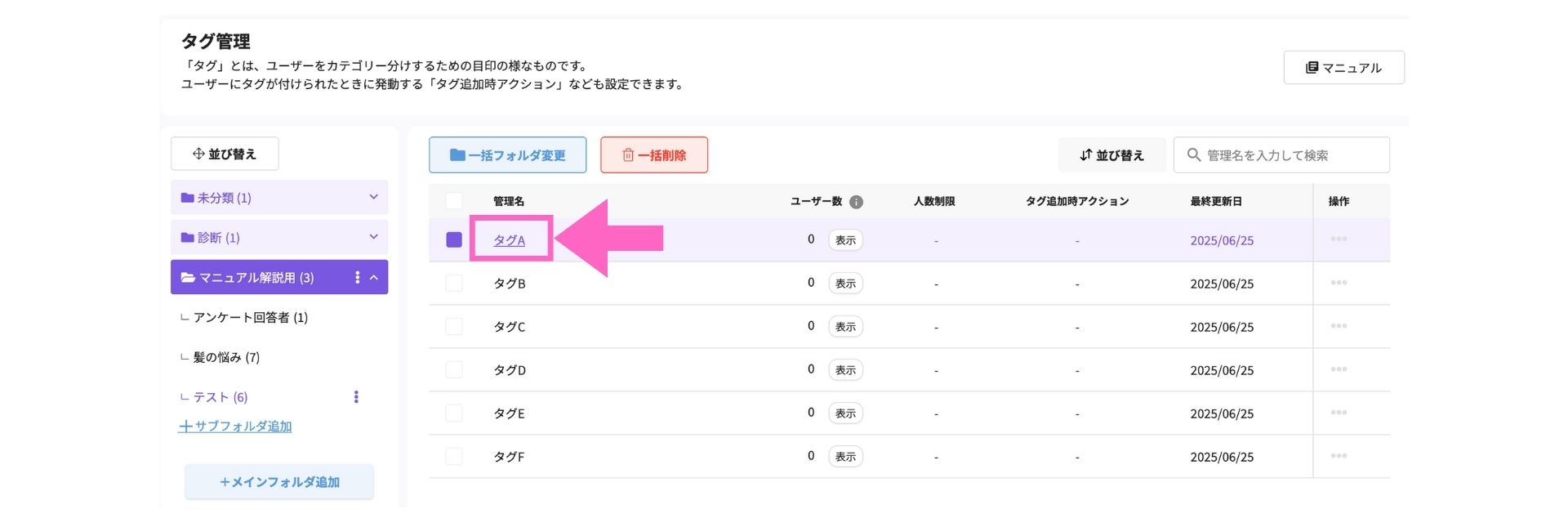The height and width of the screenshot is (523, 1568).
Task: Open タグA row ellipsis menu
Action: point(1339,239)
